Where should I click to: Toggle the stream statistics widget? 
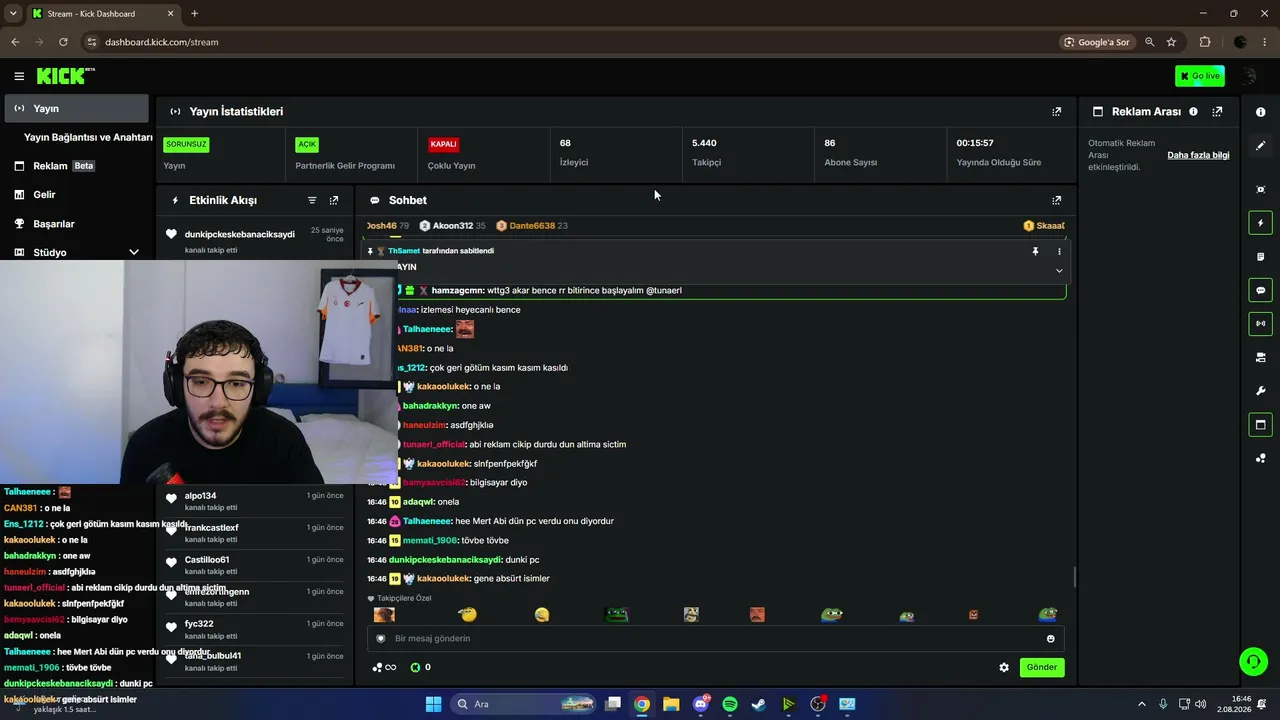(1260, 323)
